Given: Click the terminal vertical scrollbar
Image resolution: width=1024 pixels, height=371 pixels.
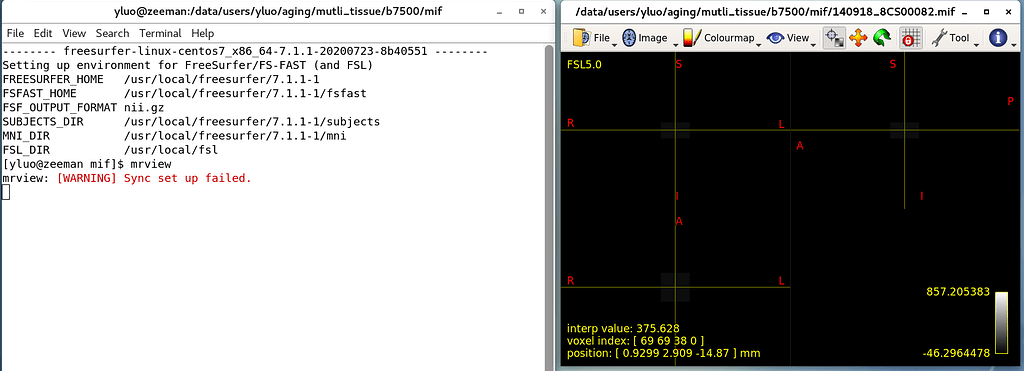Looking at the screenshot, I should (549, 208).
